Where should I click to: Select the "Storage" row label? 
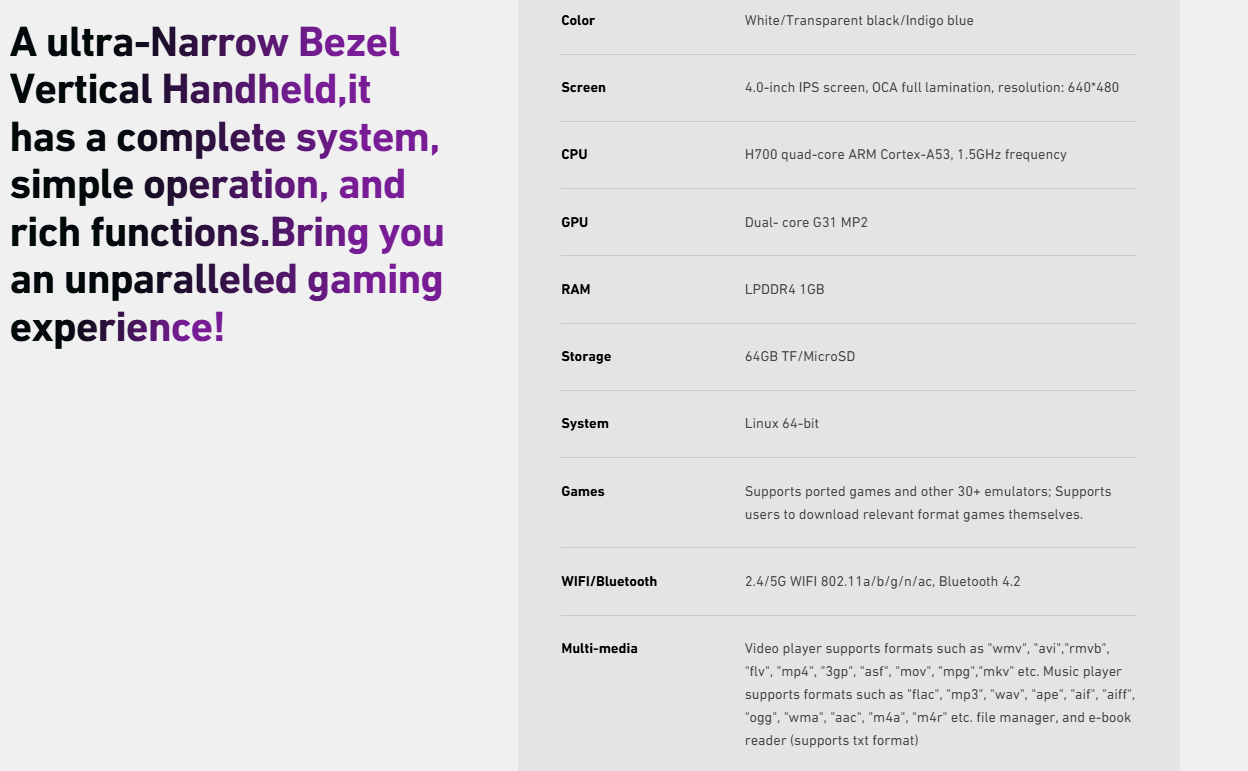(586, 356)
